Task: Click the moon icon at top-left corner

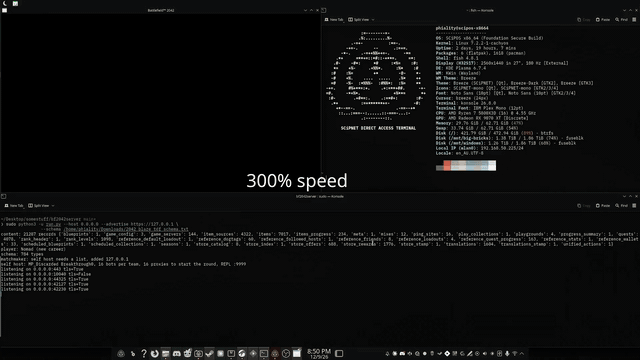Action: (x=4, y=3)
